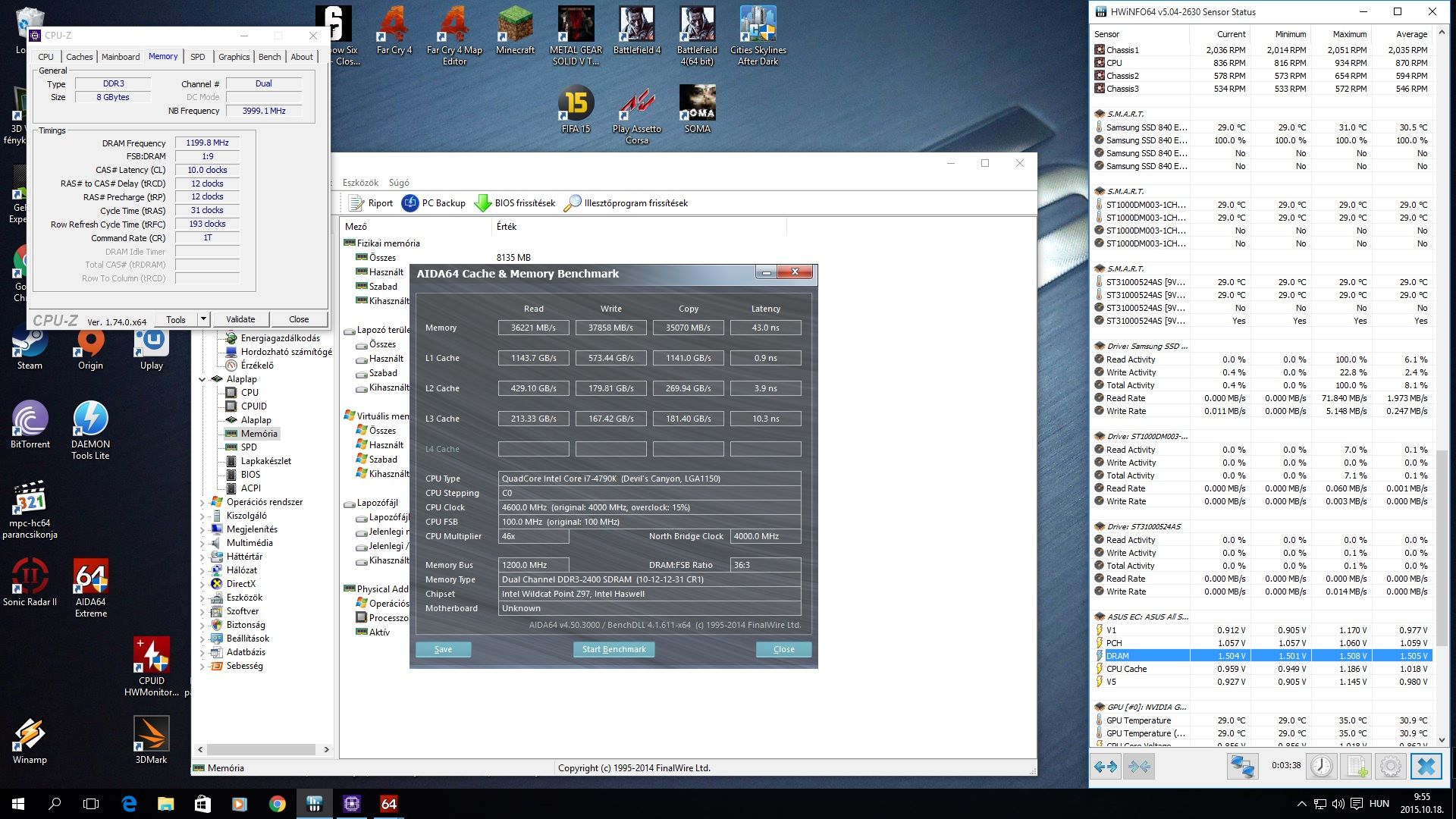This screenshot has height=819, width=1456.
Task: Open DAEMON Tools Lite icon
Action: point(90,431)
